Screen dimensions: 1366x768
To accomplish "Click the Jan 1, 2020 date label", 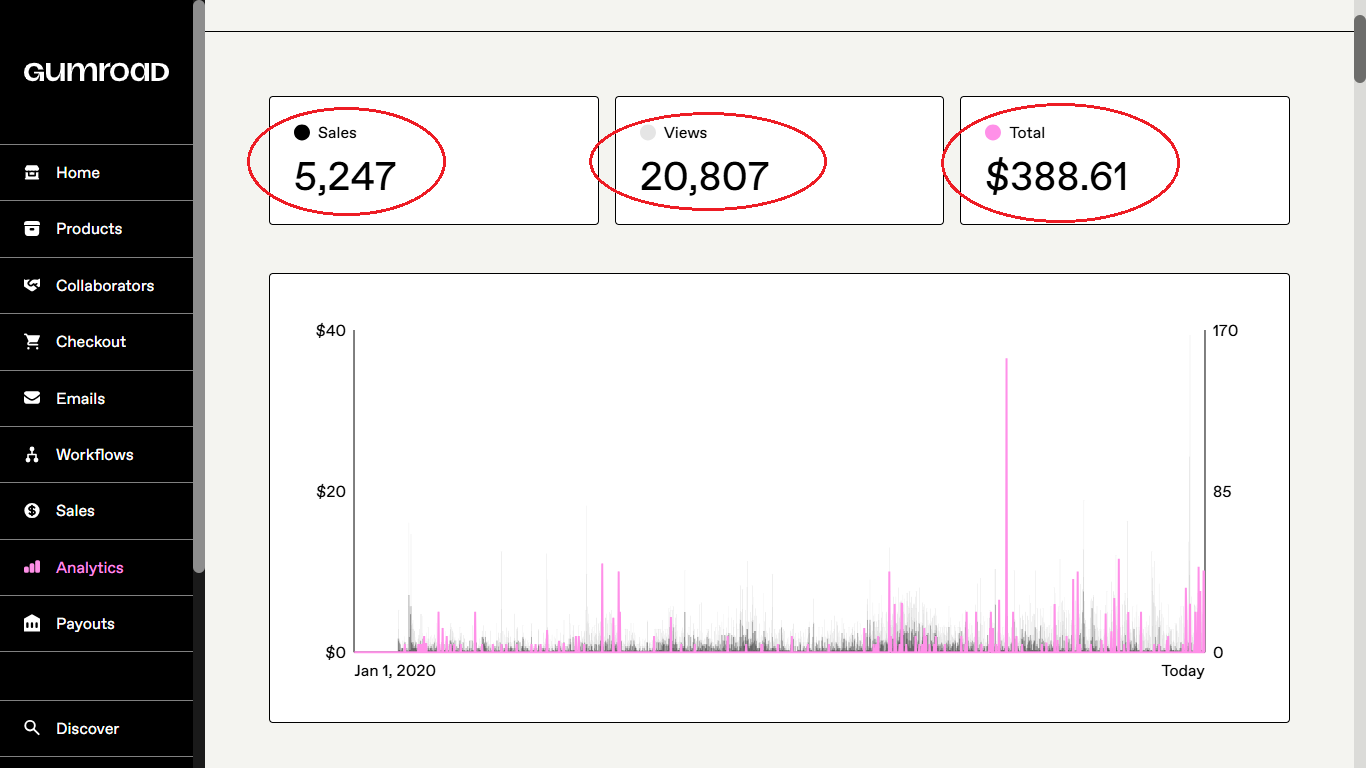I will pos(395,671).
